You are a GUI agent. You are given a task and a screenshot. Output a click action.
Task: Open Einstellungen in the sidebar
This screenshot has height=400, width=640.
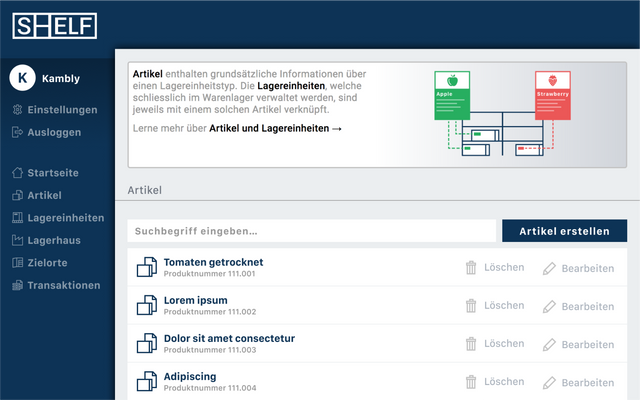tap(62, 110)
